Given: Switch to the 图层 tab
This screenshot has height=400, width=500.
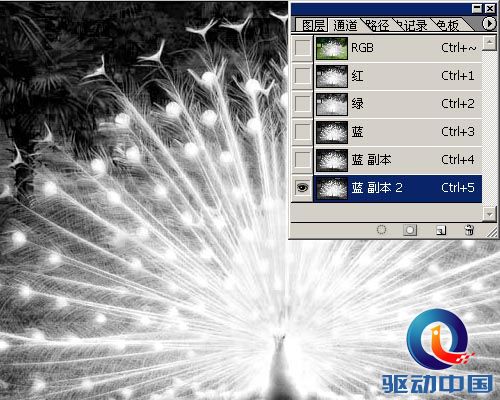Looking at the screenshot, I should click(x=313, y=25).
